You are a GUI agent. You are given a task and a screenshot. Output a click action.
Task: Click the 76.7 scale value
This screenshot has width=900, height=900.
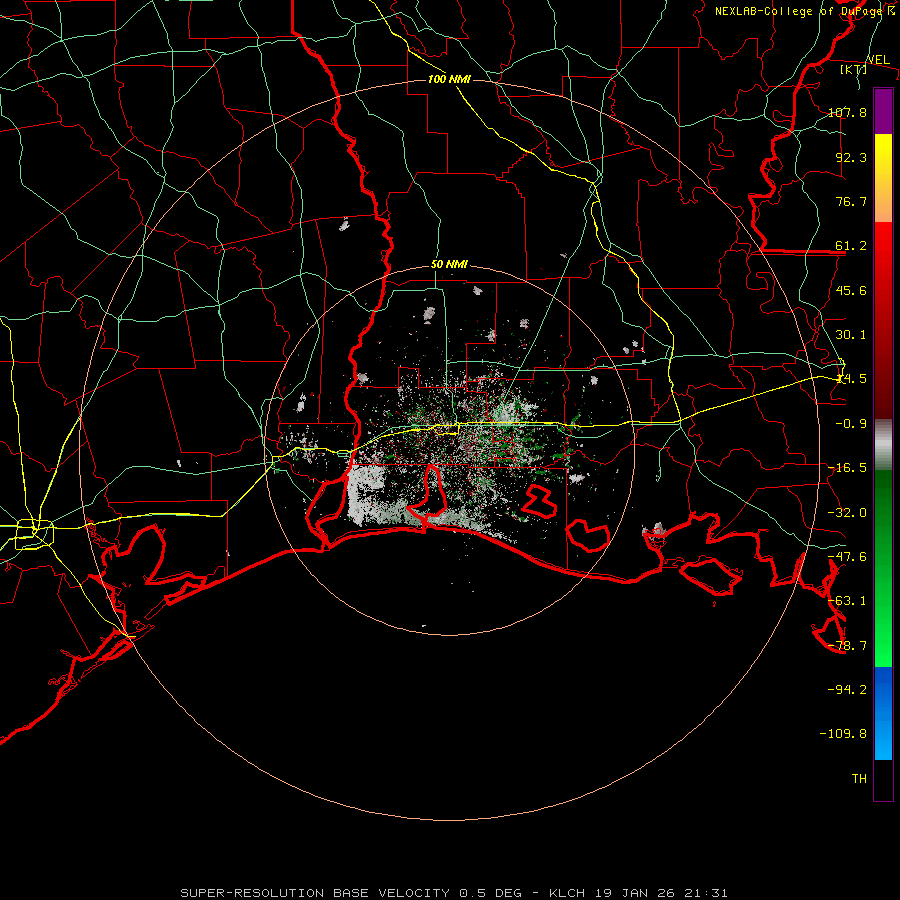851,201
